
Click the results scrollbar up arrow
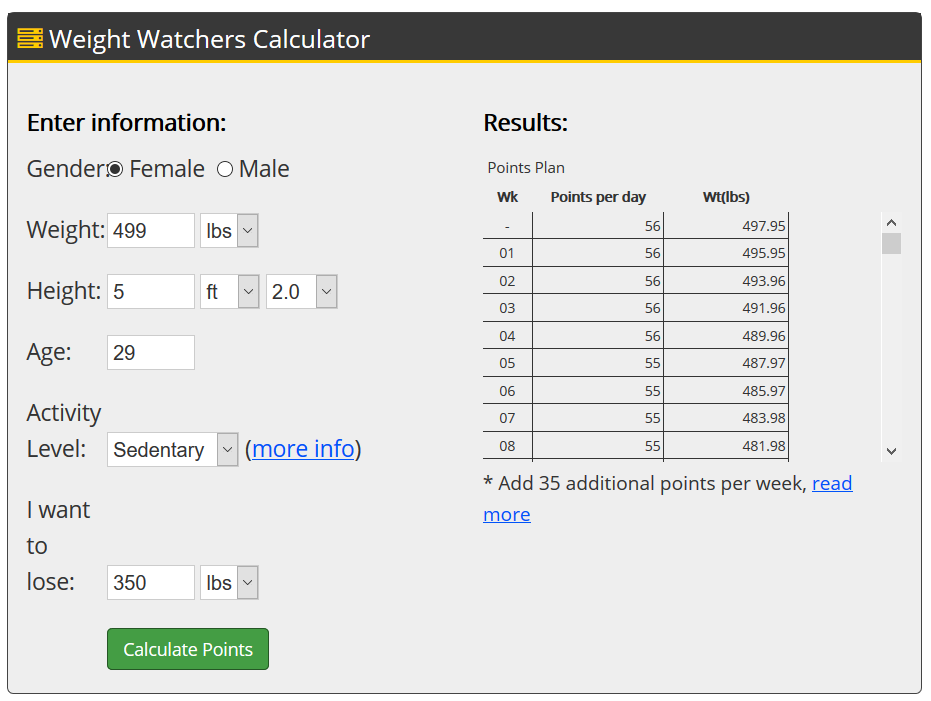891,223
